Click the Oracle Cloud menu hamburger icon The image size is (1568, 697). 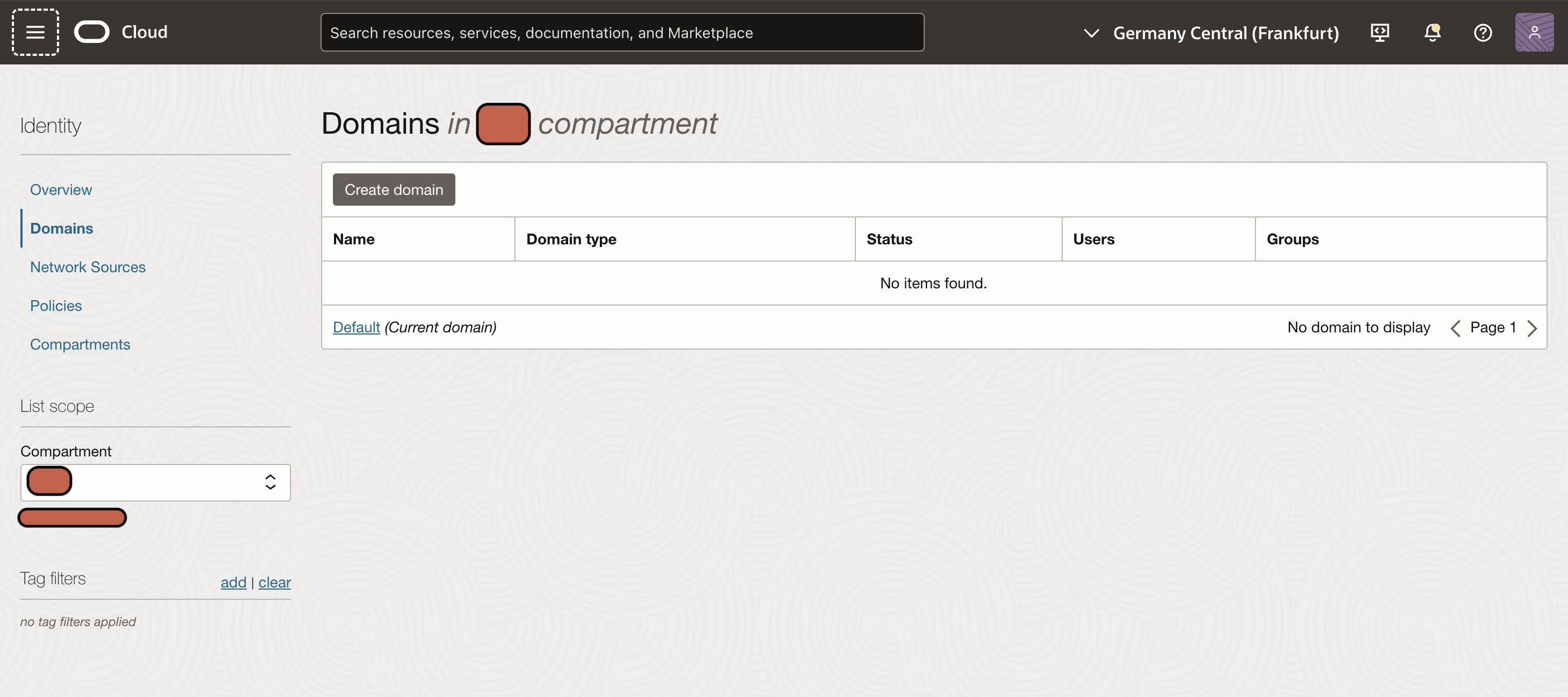click(x=35, y=31)
